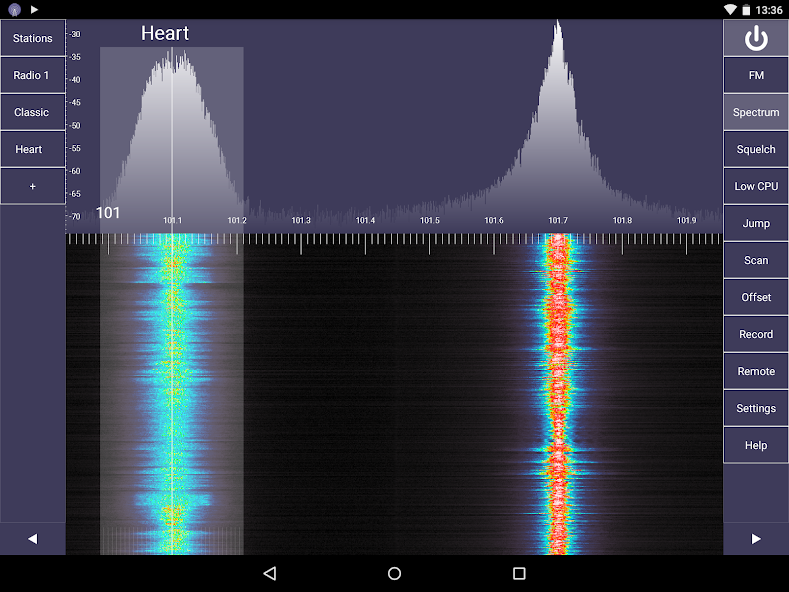This screenshot has width=789, height=592.
Task: Click the left arrow at bottom-left panel
Action: (x=33, y=539)
